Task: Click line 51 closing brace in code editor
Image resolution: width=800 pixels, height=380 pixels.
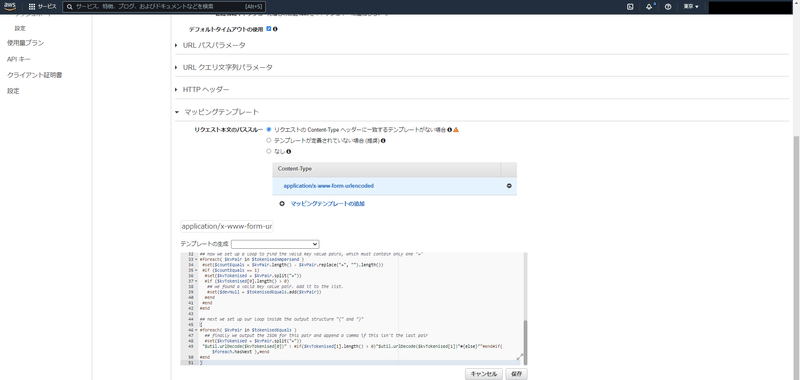Action: [x=201, y=363]
